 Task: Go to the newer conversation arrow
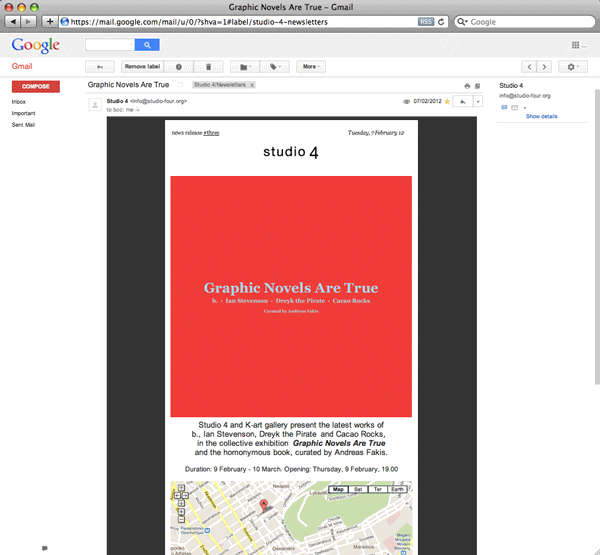click(529, 67)
